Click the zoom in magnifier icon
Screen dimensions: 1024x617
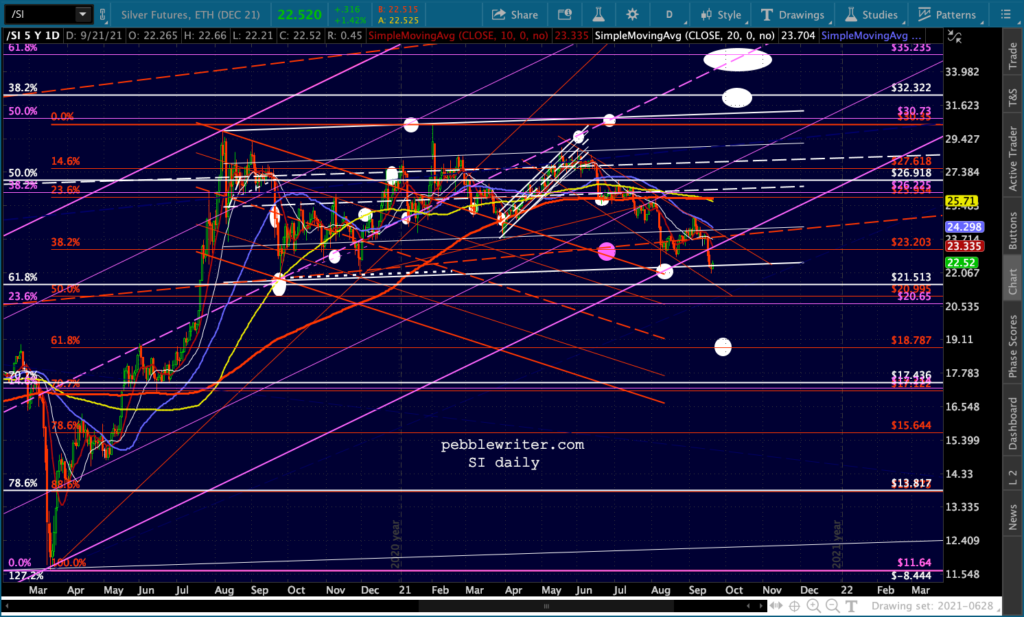813,607
